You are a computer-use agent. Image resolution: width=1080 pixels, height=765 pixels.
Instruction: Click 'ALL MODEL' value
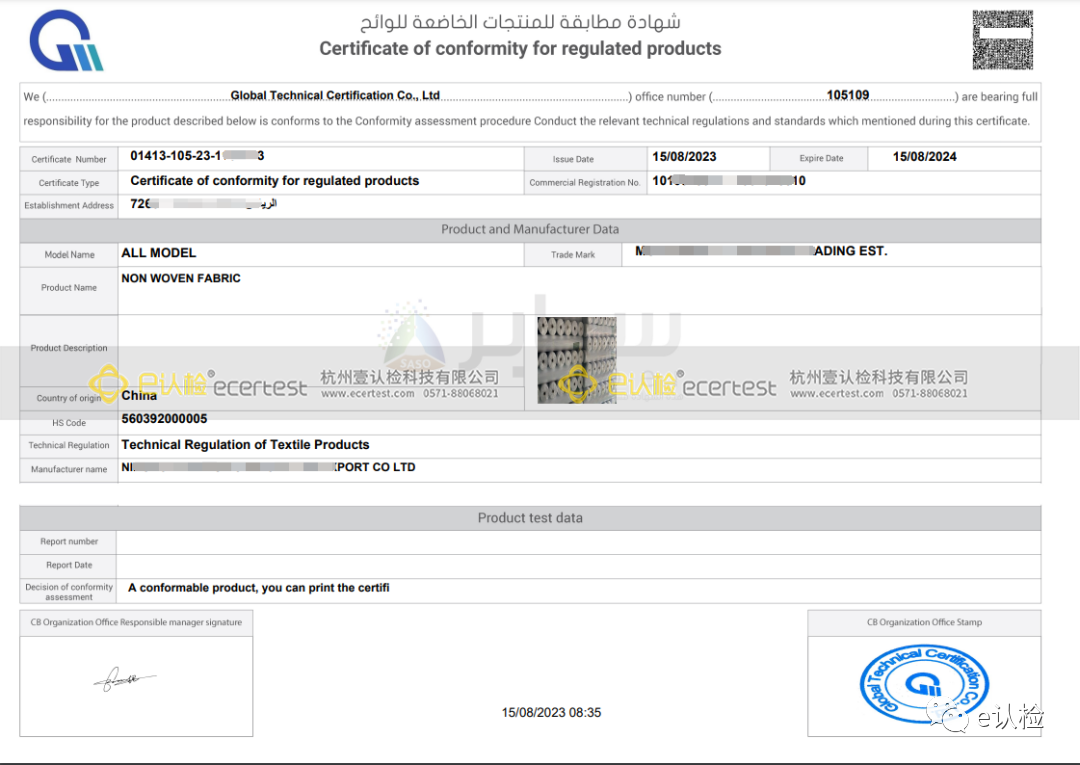coord(158,253)
